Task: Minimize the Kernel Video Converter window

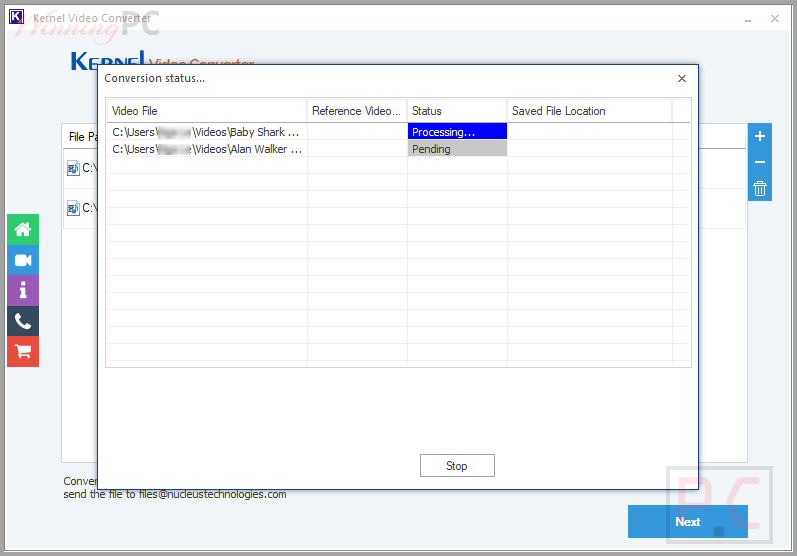Action: [748, 19]
